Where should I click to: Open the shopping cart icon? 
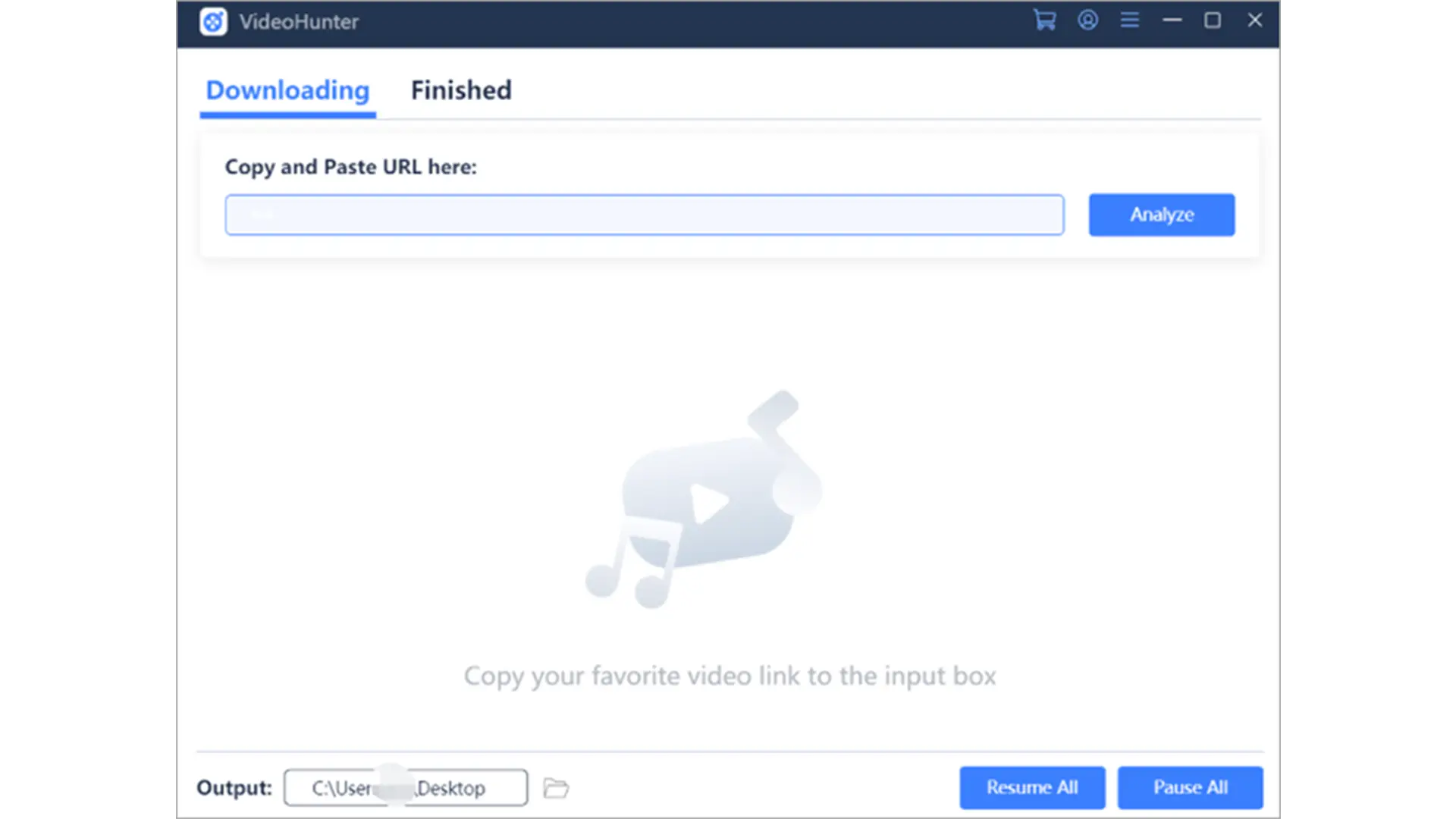[1044, 21]
